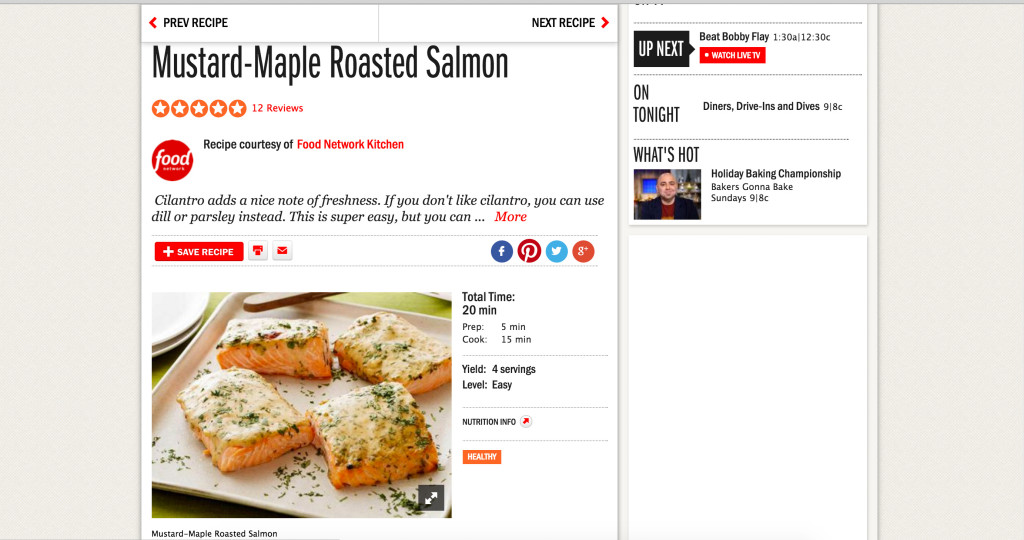
Task: Open Diners, Drive-Ins and Dives link
Action: 761,106
